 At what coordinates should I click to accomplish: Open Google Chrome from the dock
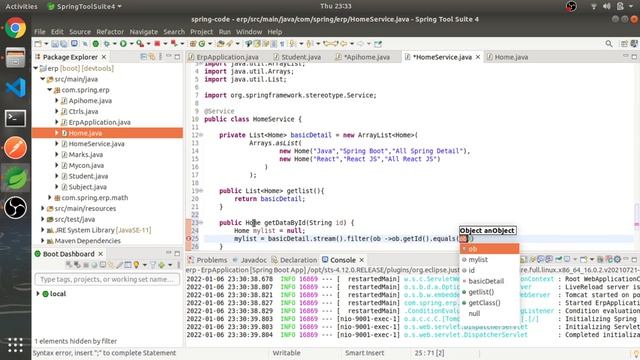tap(16, 29)
